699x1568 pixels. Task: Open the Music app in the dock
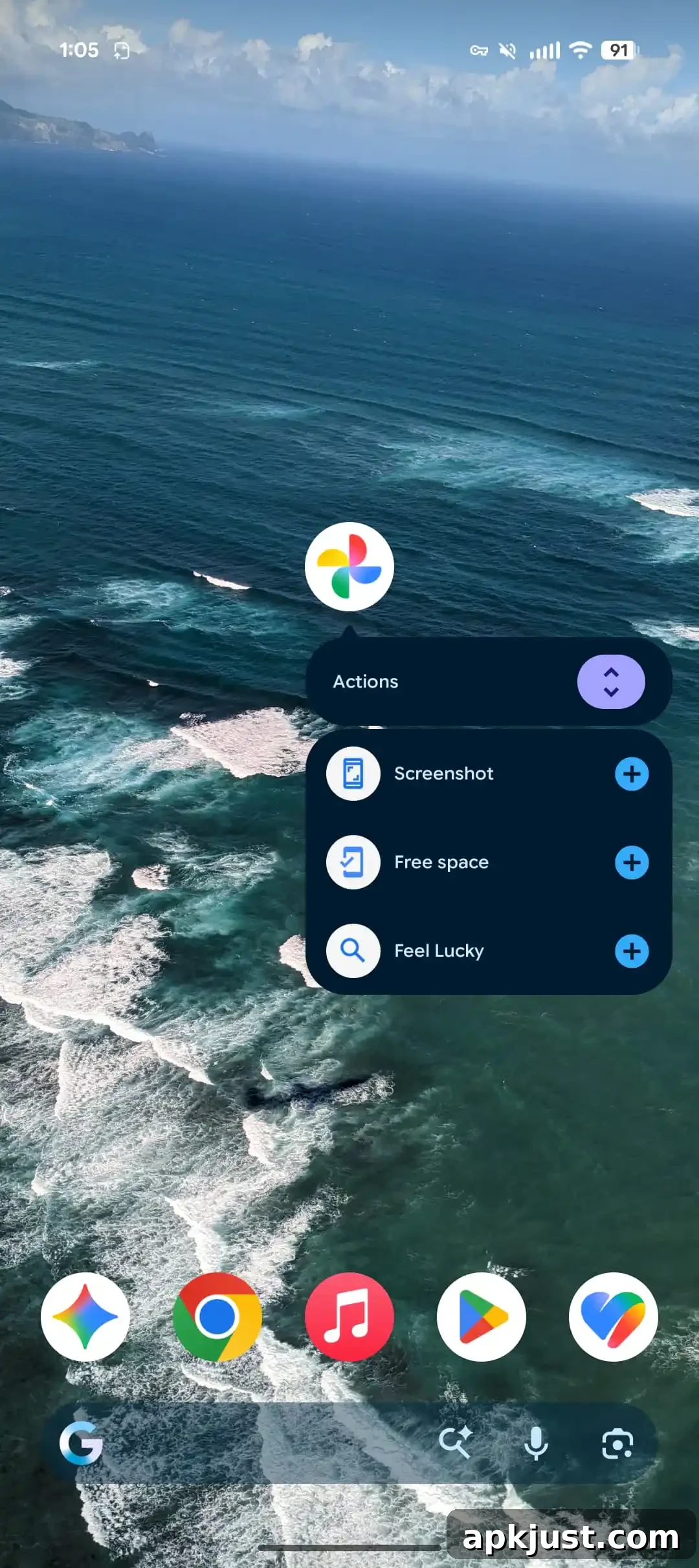tap(349, 1317)
